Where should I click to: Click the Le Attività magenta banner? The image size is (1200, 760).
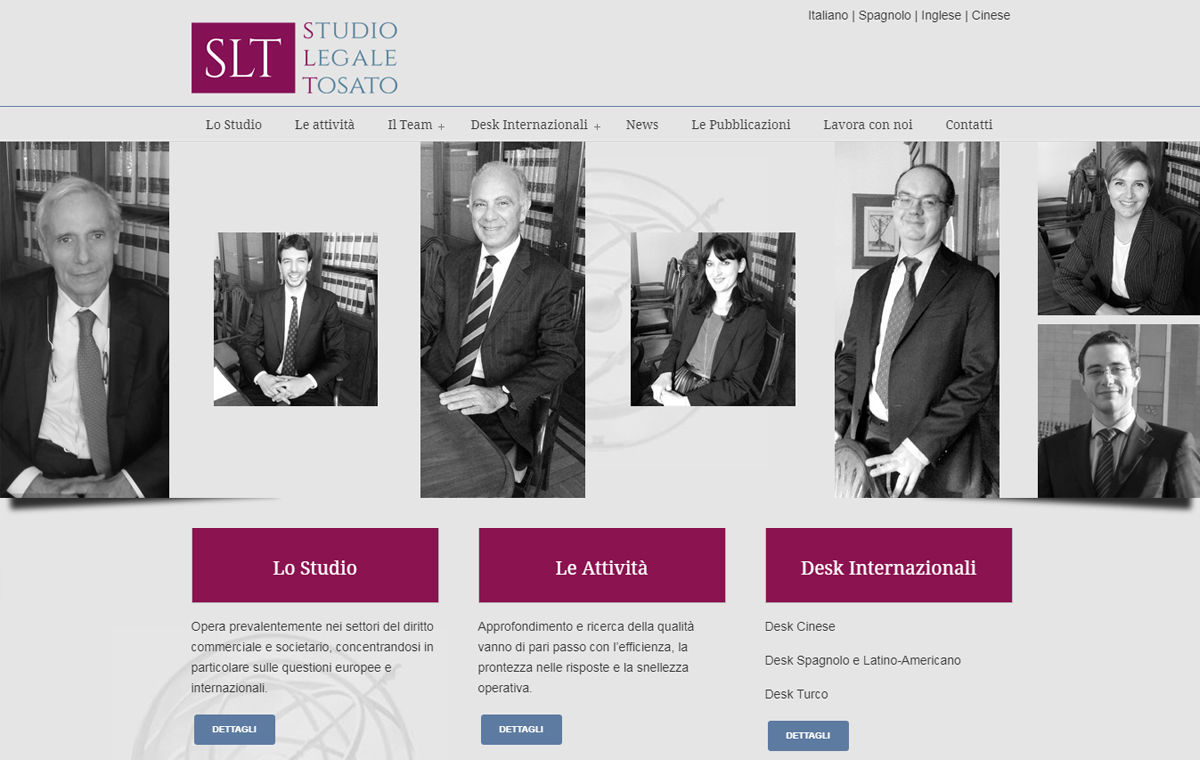[x=602, y=566]
